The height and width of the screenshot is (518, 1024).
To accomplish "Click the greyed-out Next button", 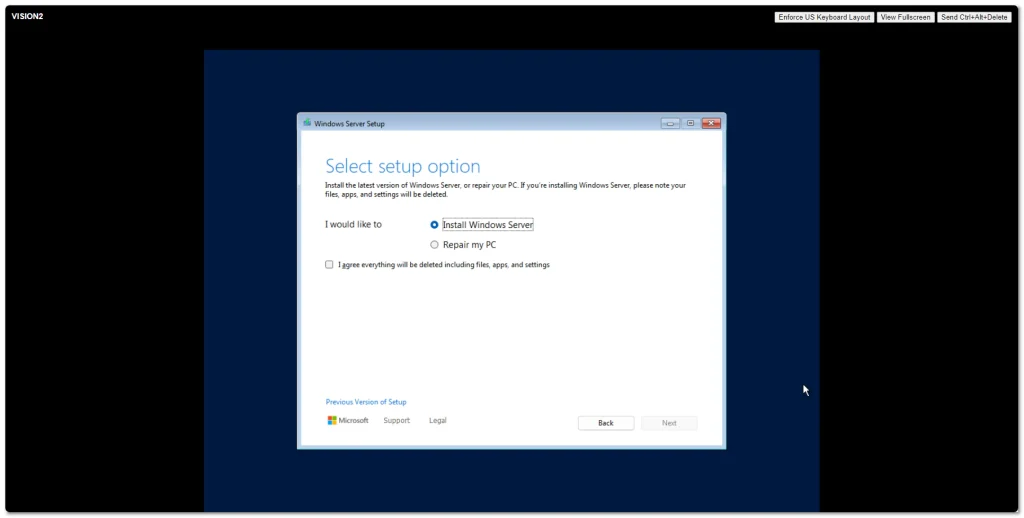I will coord(669,423).
